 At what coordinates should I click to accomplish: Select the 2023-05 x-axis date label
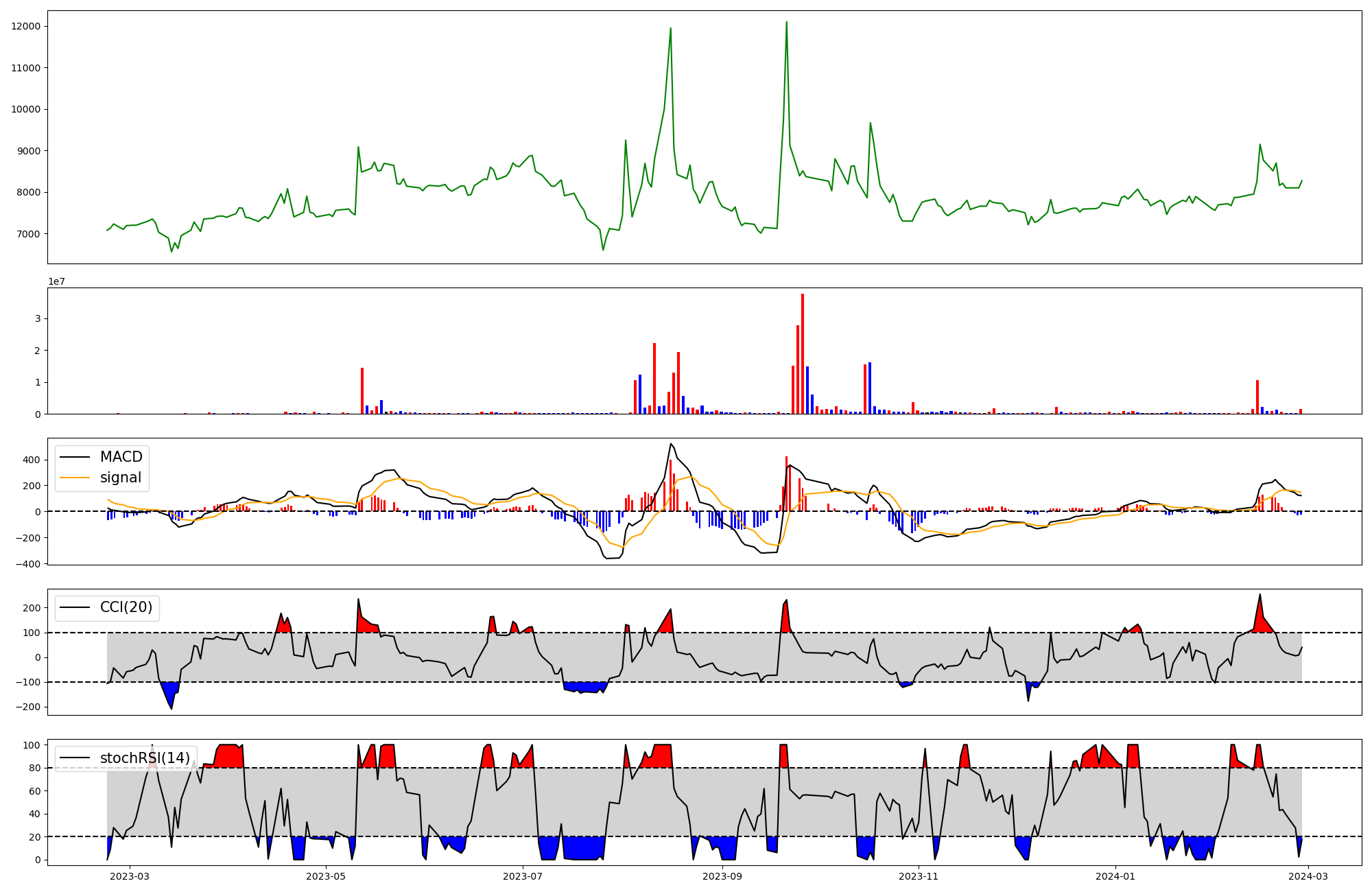[x=326, y=876]
